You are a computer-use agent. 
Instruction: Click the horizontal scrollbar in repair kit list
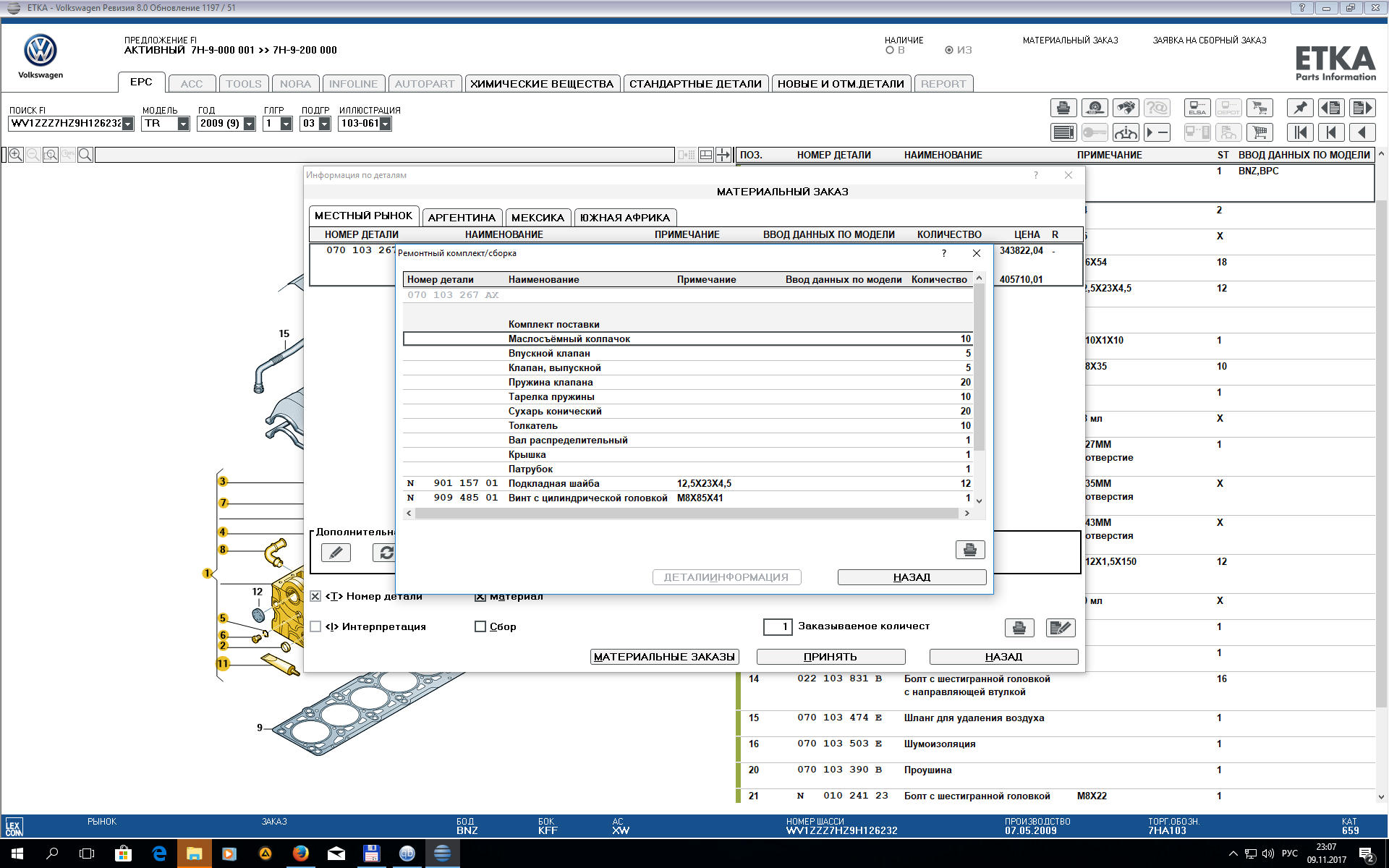tap(687, 513)
